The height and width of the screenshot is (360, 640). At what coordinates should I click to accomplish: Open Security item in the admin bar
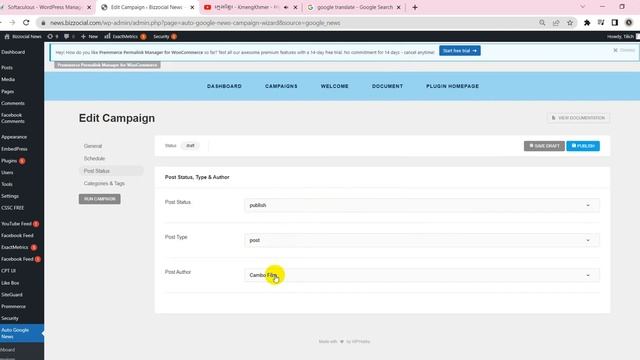coord(164,36)
